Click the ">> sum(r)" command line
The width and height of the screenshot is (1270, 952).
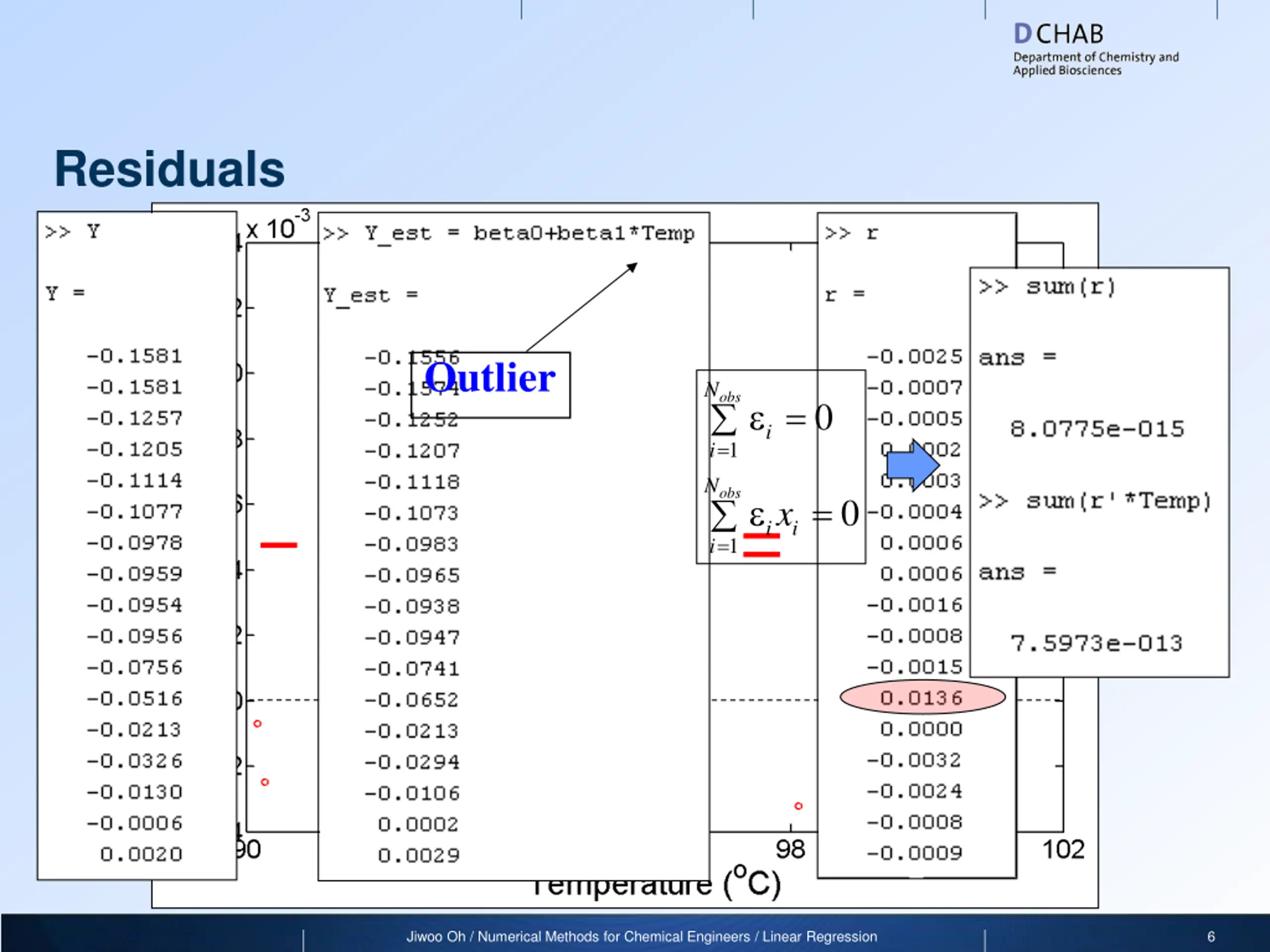1047,287
